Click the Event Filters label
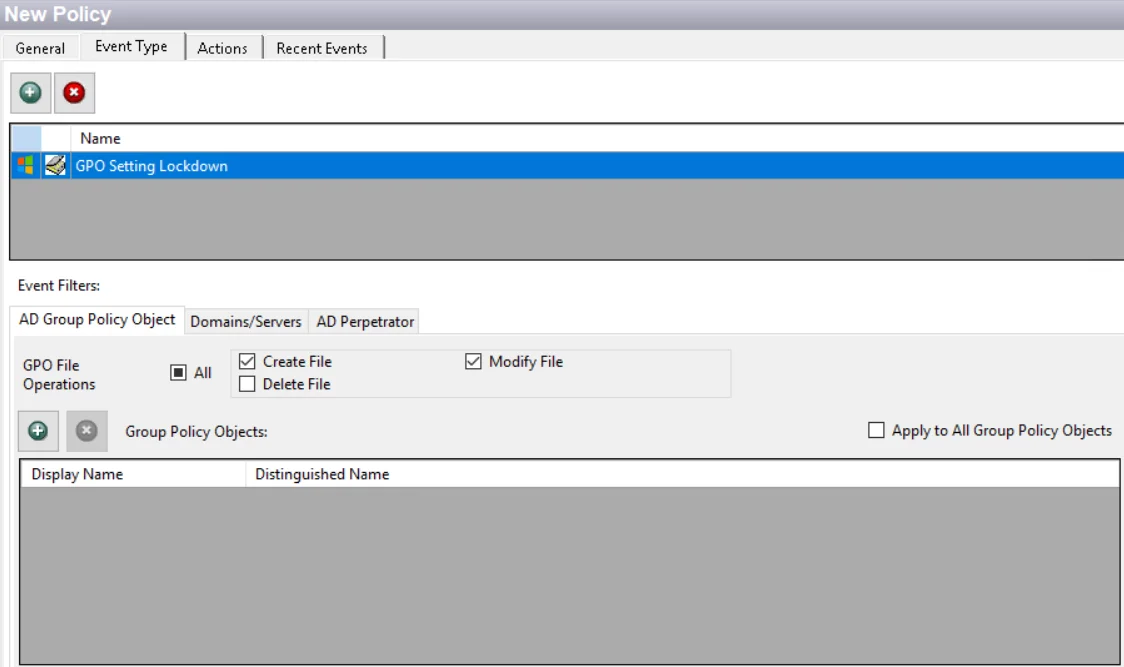1124x667 pixels. pyautogui.click(x=59, y=285)
